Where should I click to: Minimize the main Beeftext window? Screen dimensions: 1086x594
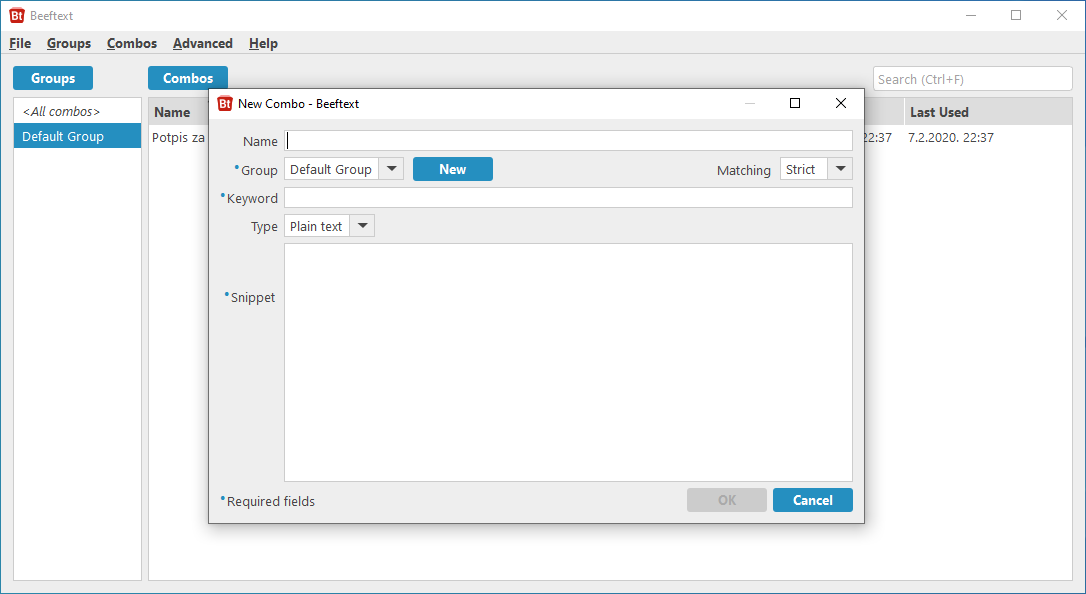(x=971, y=15)
